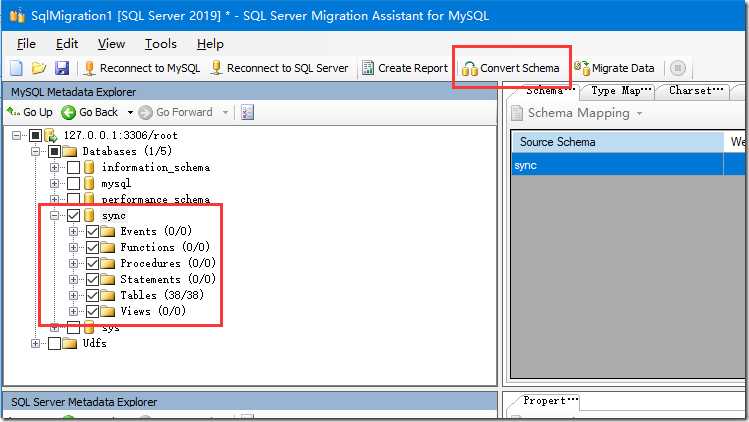749x422 pixels.
Task: Open the Go Forward history dropdown arrow
Action: [225, 113]
